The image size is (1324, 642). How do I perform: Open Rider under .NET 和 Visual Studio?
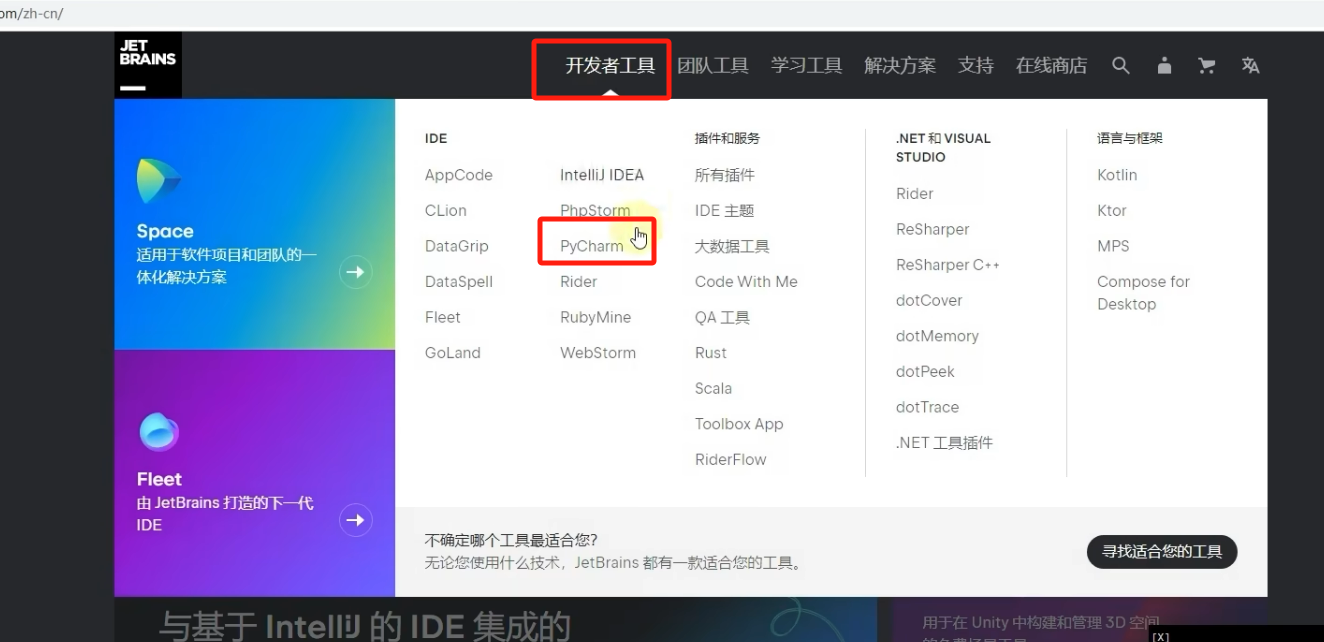915,194
